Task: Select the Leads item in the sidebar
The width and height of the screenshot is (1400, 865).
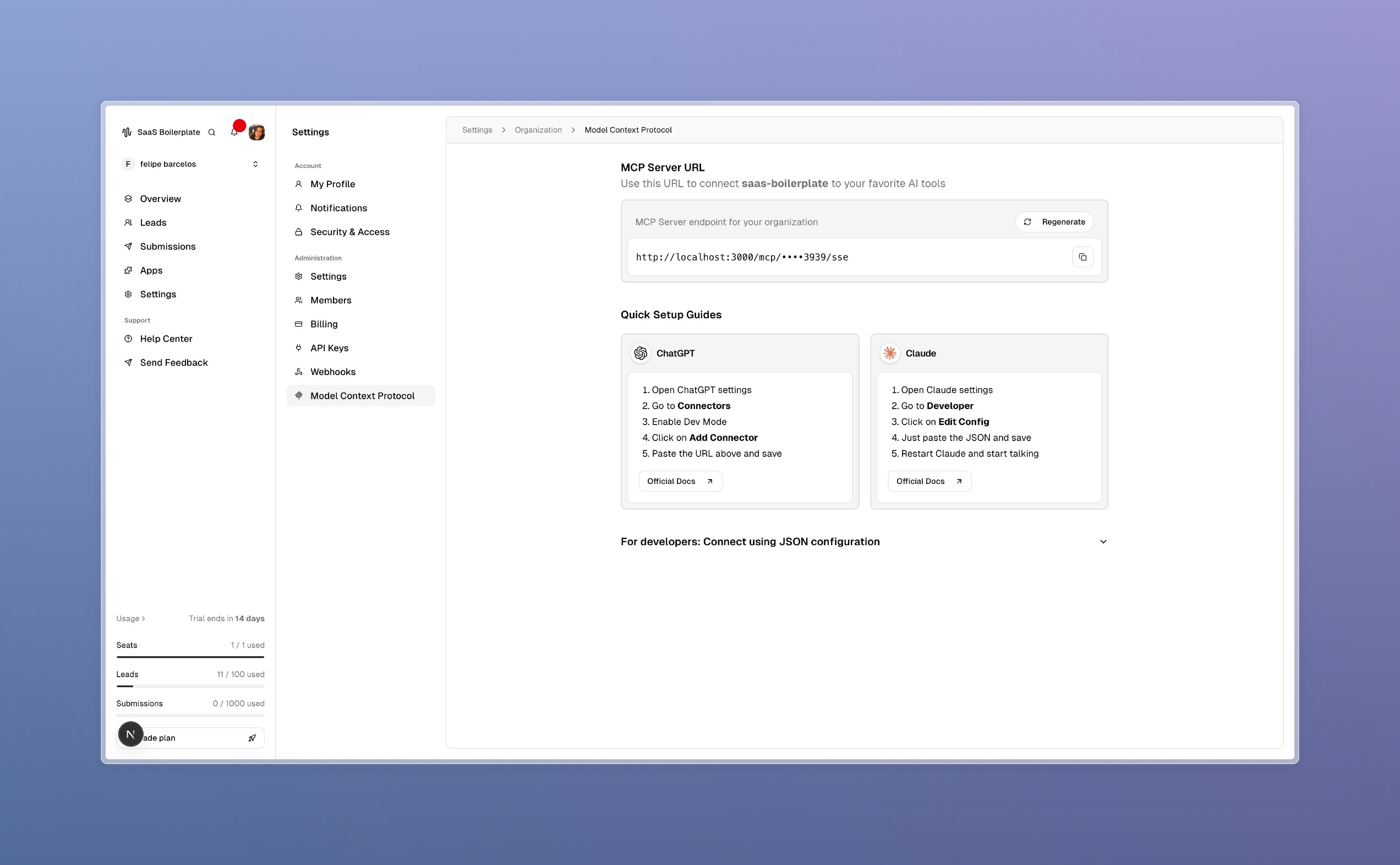Action: point(153,222)
